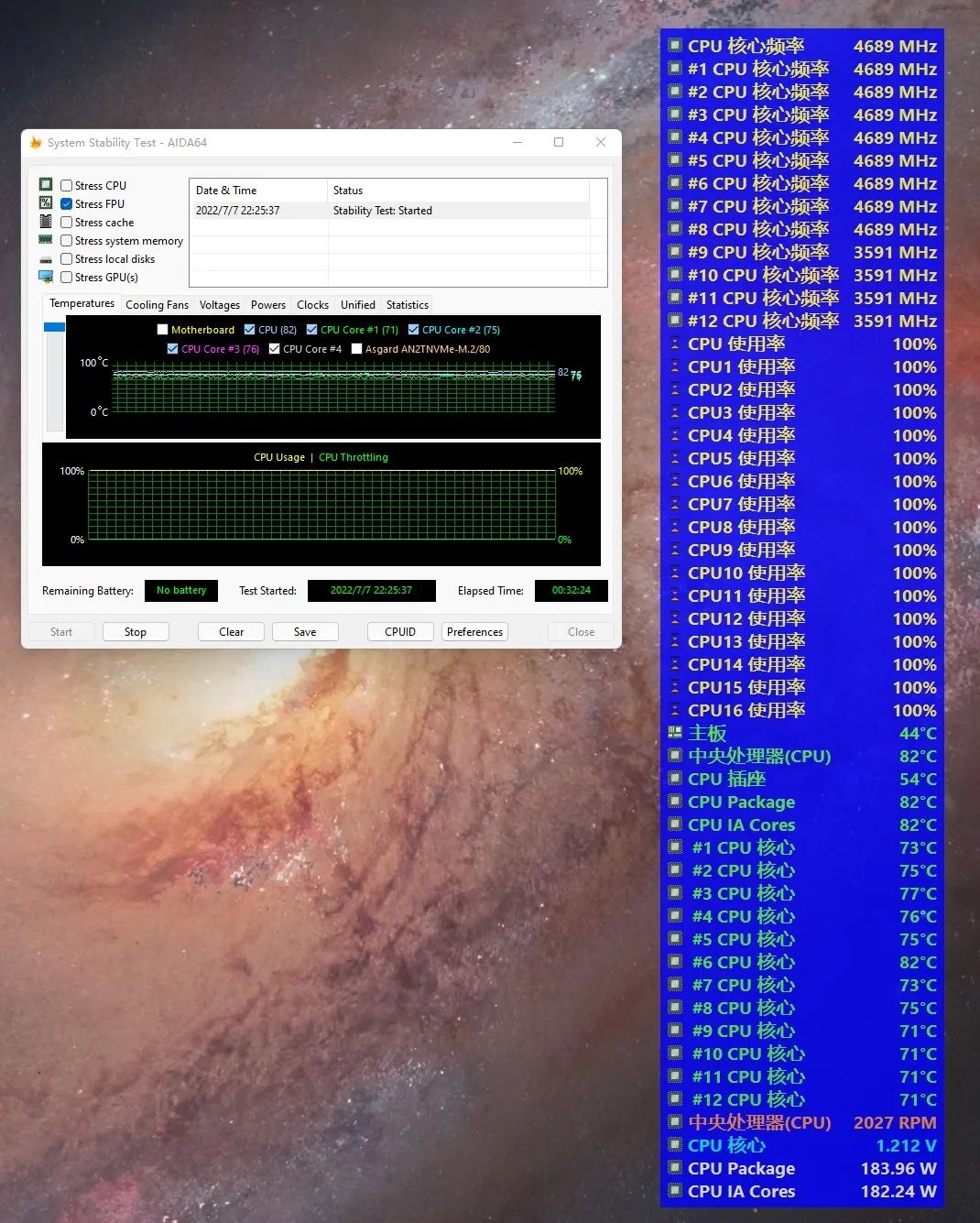
Task: Open the CPUID panel
Action: pyautogui.click(x=400, y=632)
